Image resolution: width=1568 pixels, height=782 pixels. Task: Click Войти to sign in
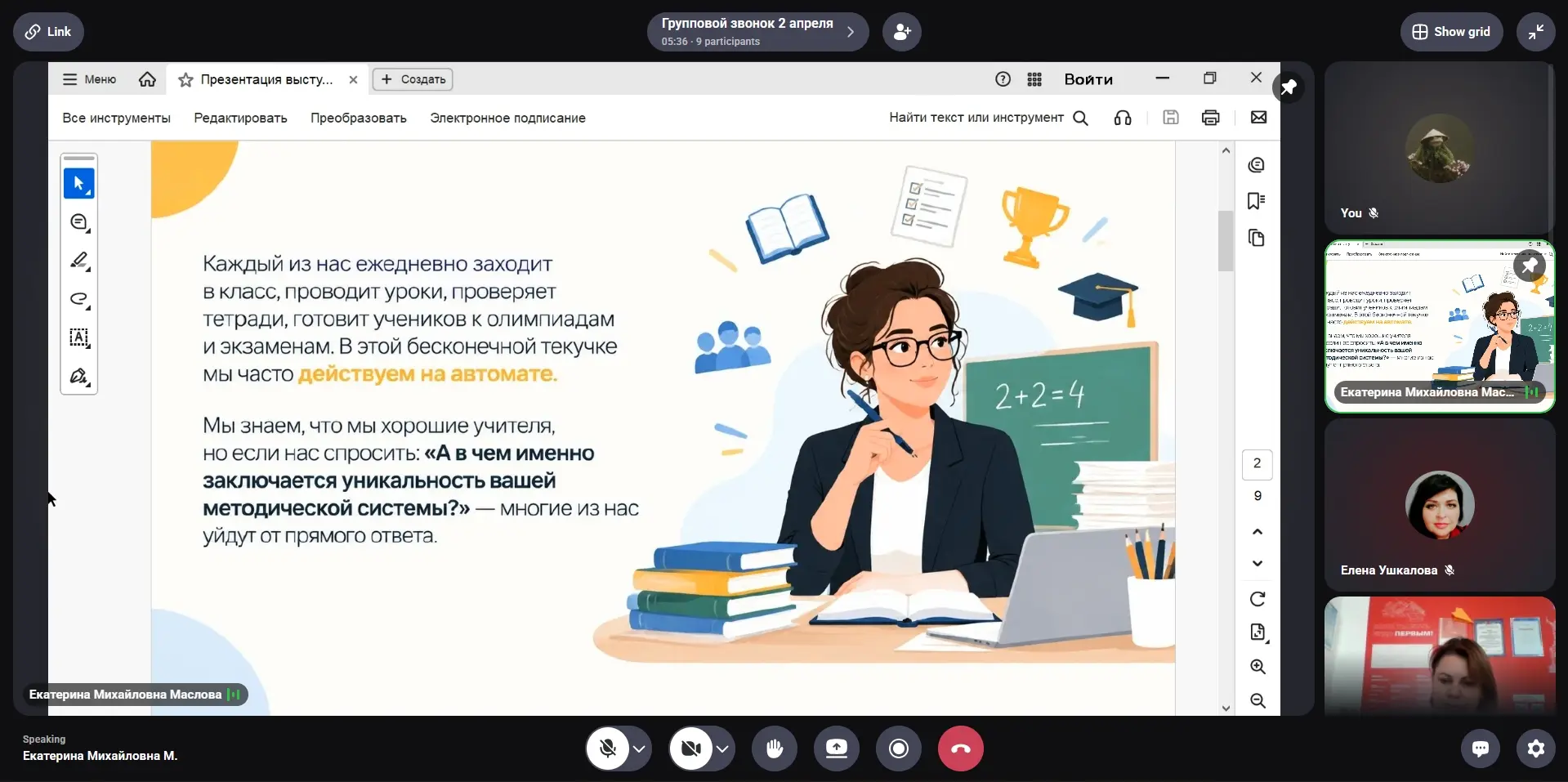click(1088, 79)
